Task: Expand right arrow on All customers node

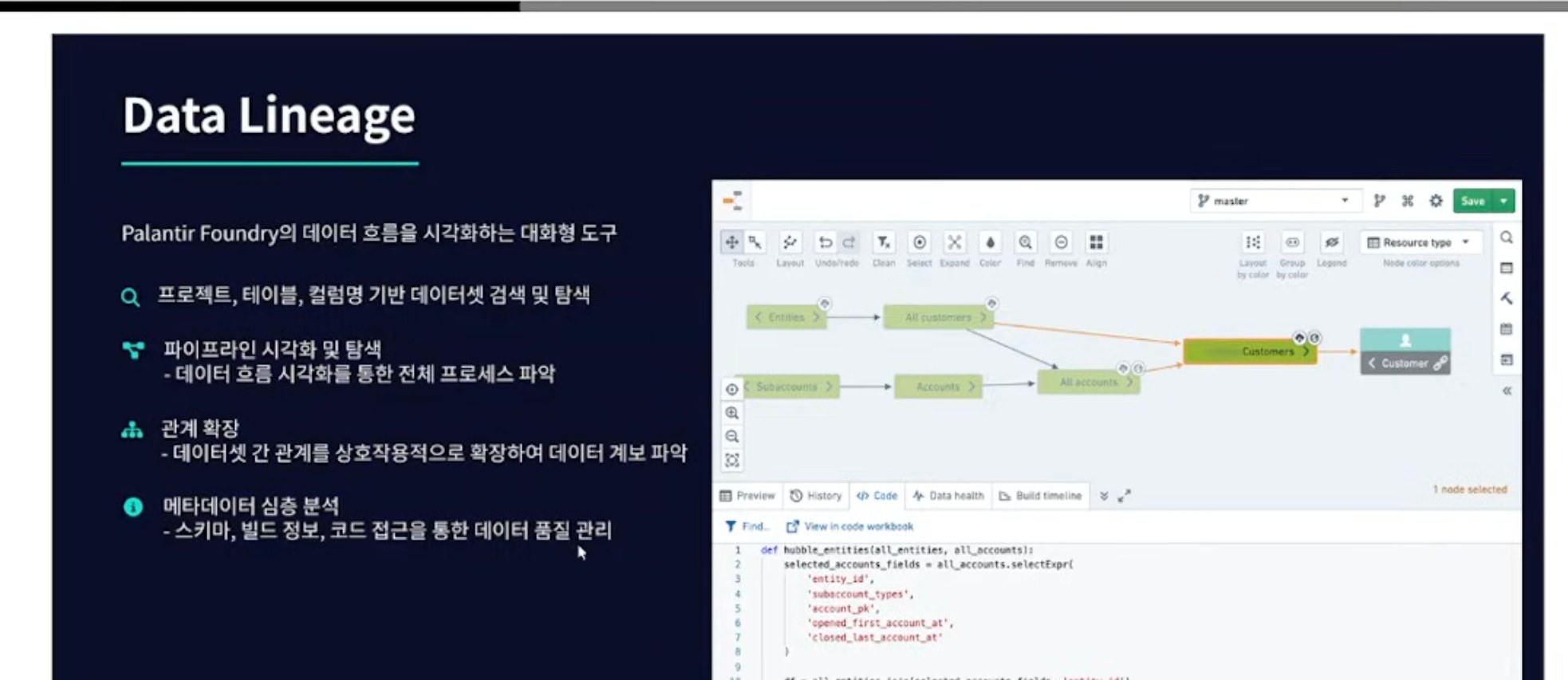Action: point(983,317)
